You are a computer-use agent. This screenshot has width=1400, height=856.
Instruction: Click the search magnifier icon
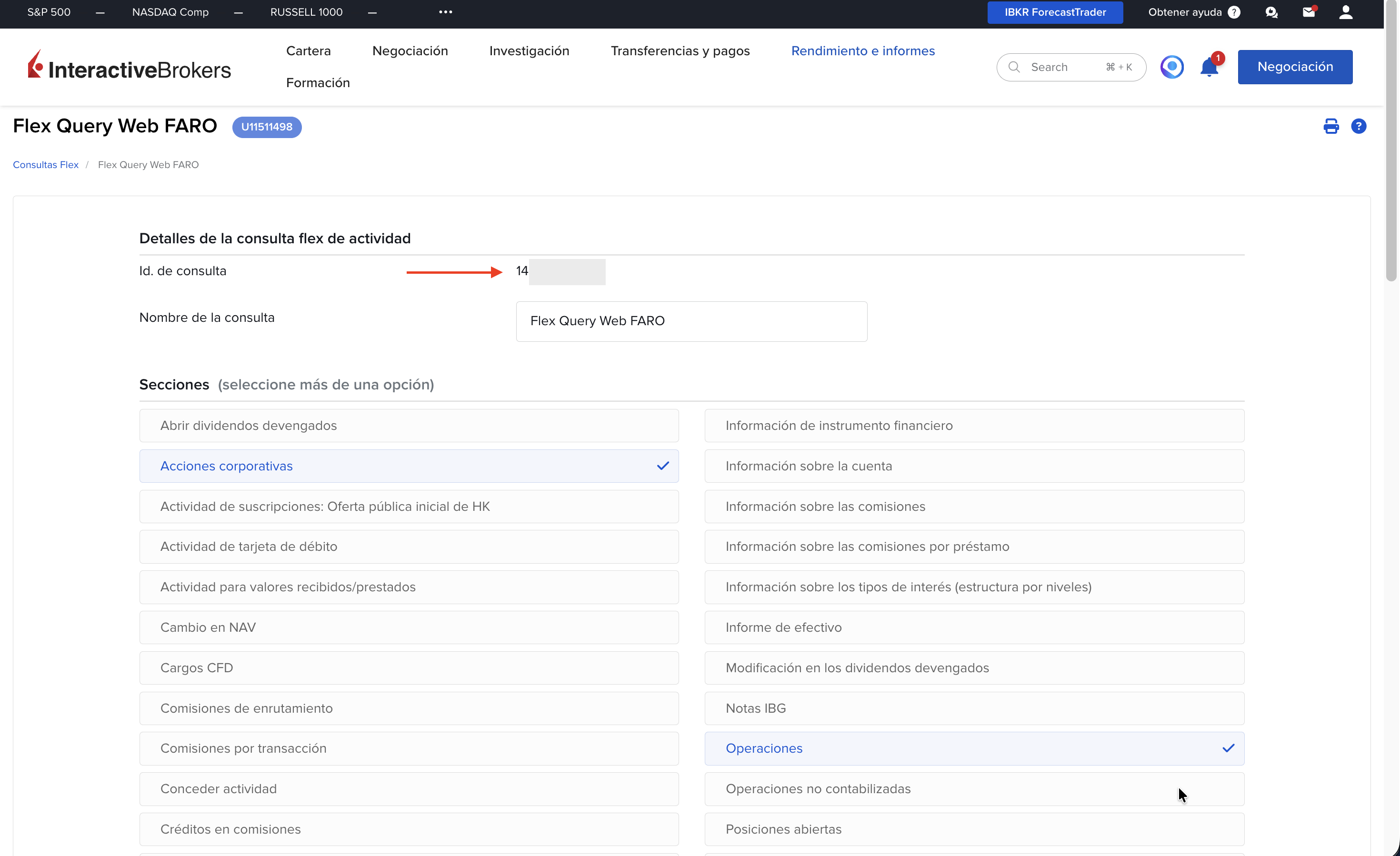point(1014,67)
